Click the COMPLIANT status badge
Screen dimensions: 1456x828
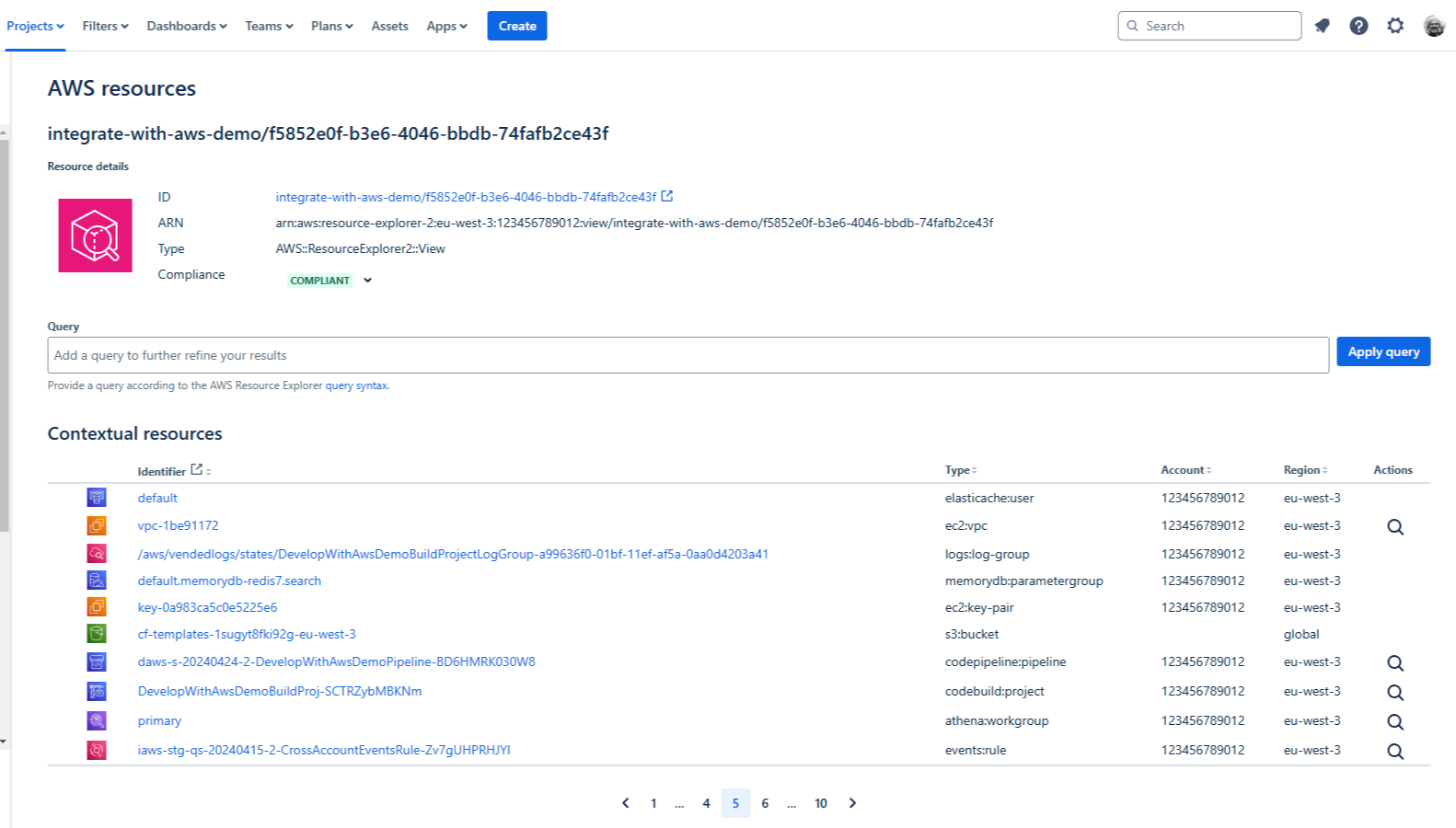pos(319,281)
